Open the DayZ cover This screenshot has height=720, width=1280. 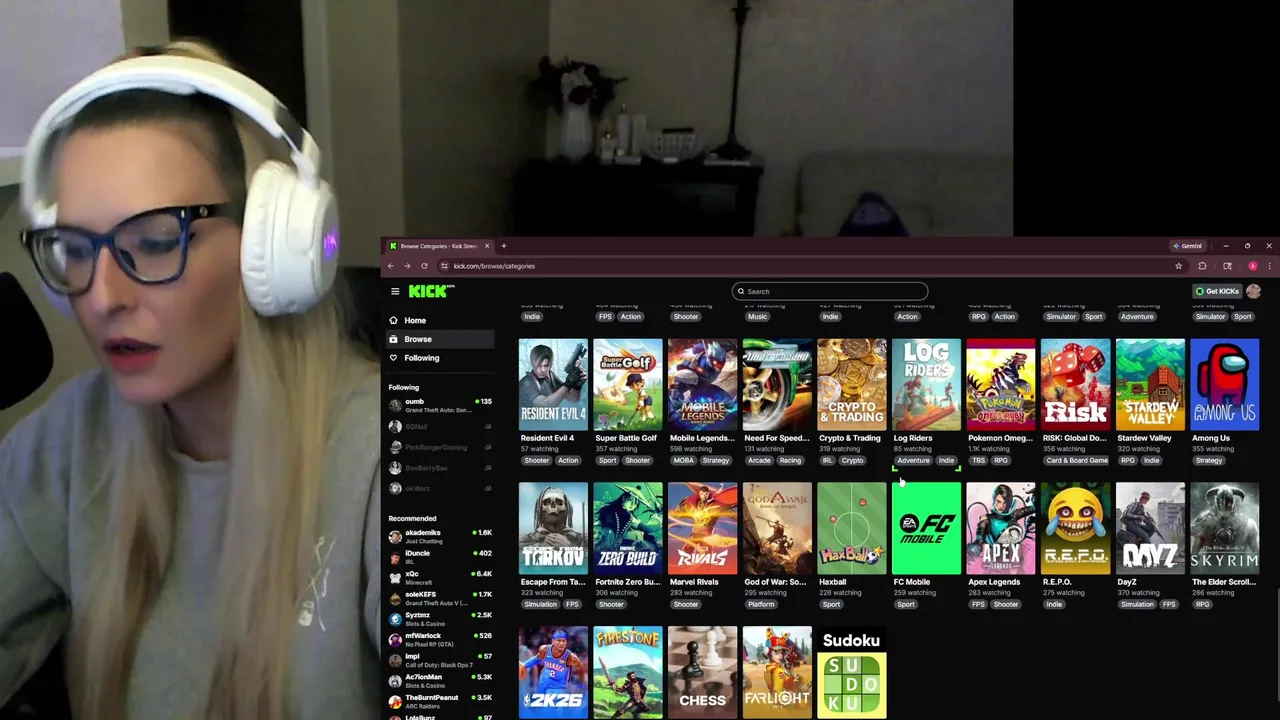point(1150,529)
